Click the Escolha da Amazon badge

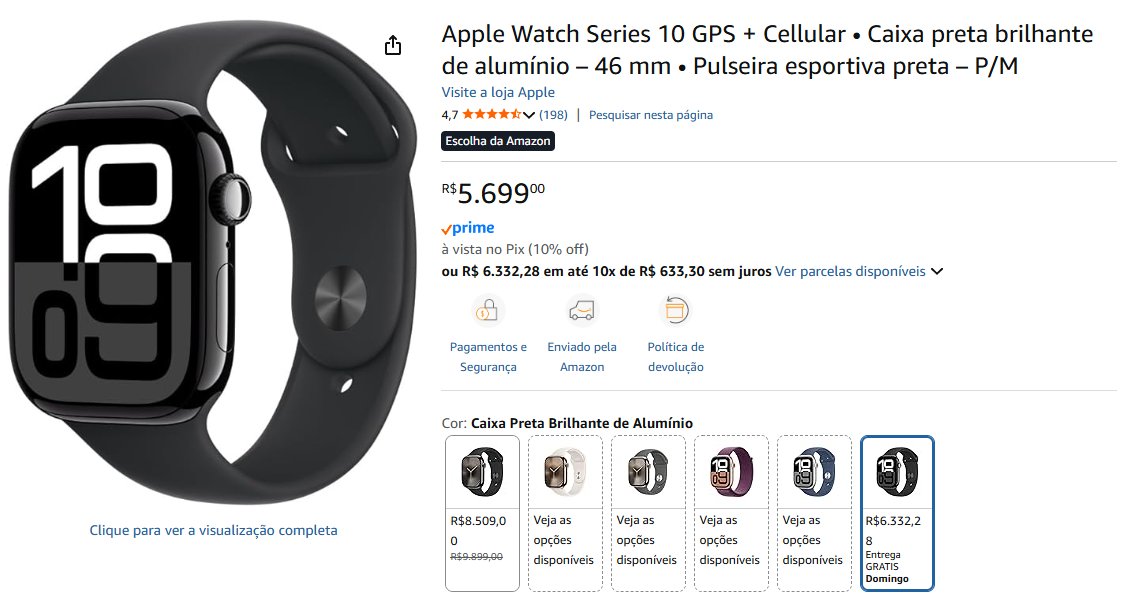[498, 141]
